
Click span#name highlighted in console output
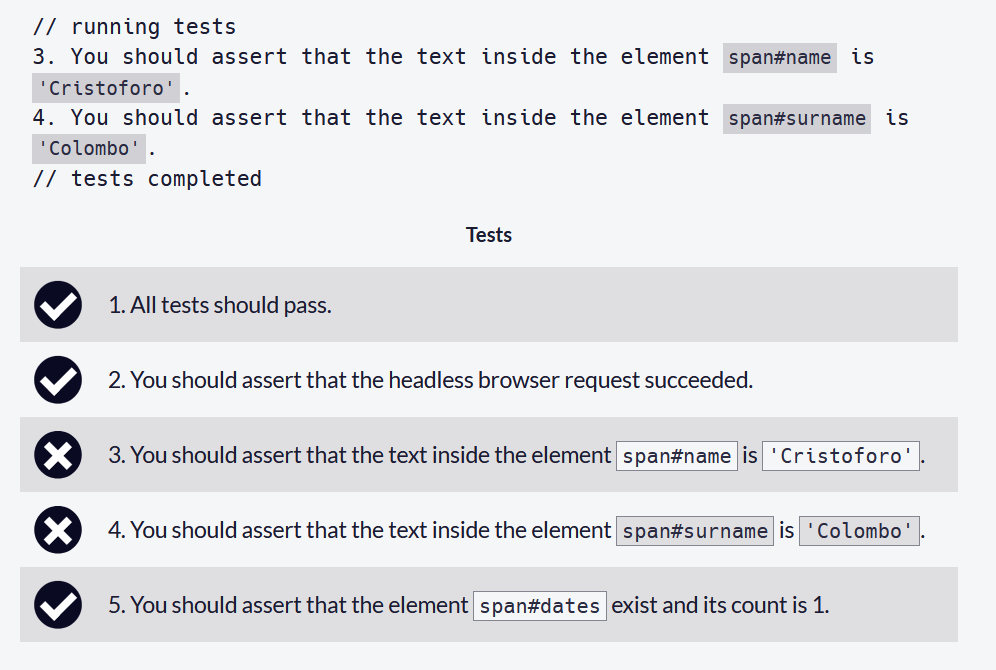tap(779, 58)
